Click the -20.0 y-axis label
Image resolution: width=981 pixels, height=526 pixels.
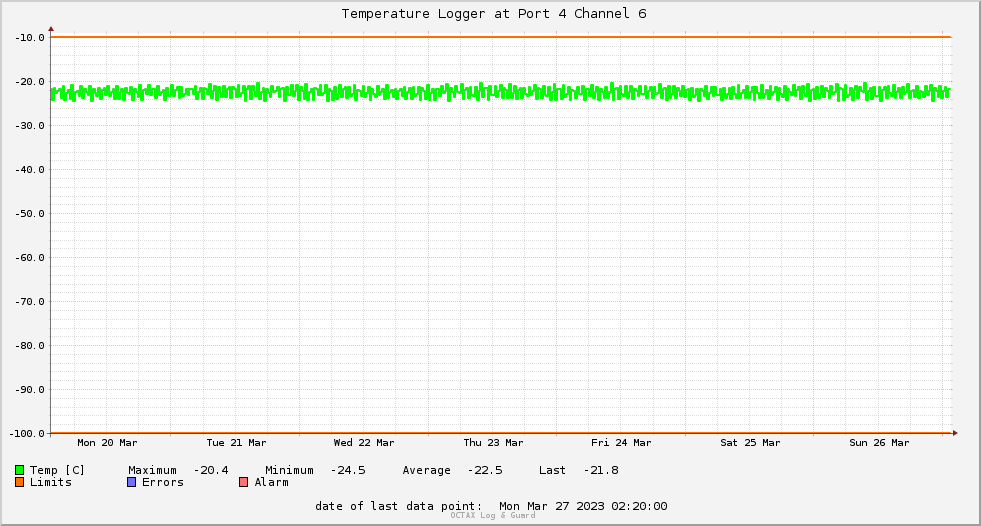coord(29,82)
